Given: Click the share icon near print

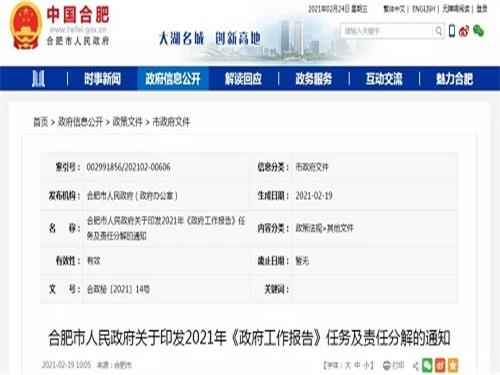Looking at the screenshot, I should coord(416,366).
